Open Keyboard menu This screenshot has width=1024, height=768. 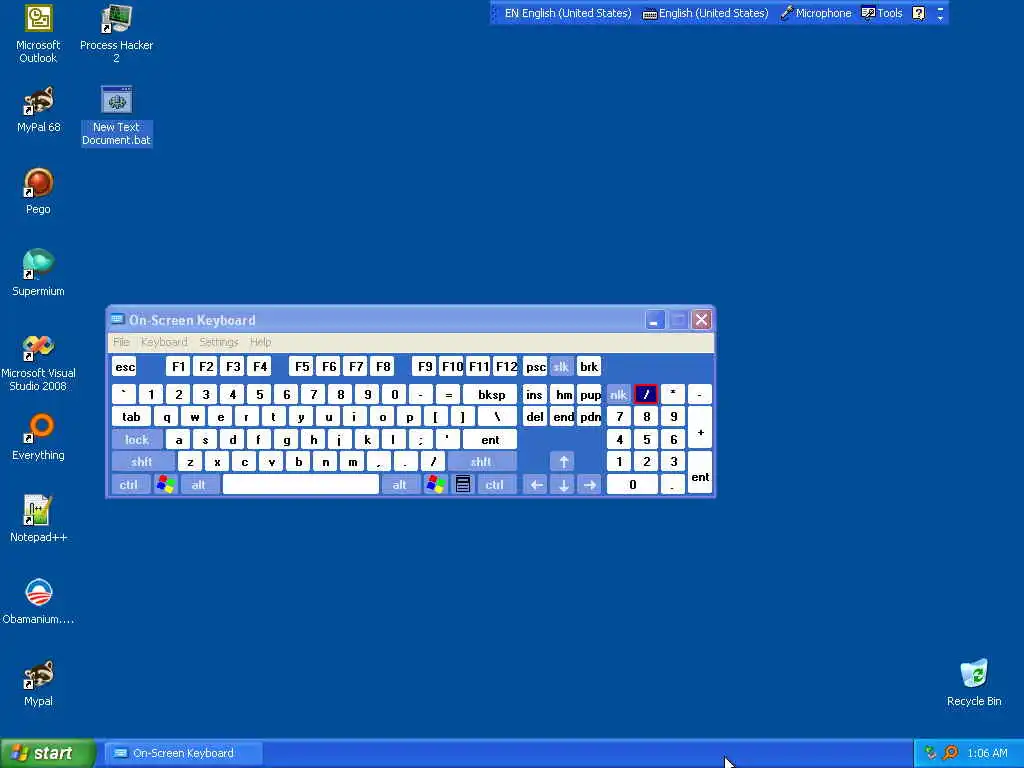[164, 342]
